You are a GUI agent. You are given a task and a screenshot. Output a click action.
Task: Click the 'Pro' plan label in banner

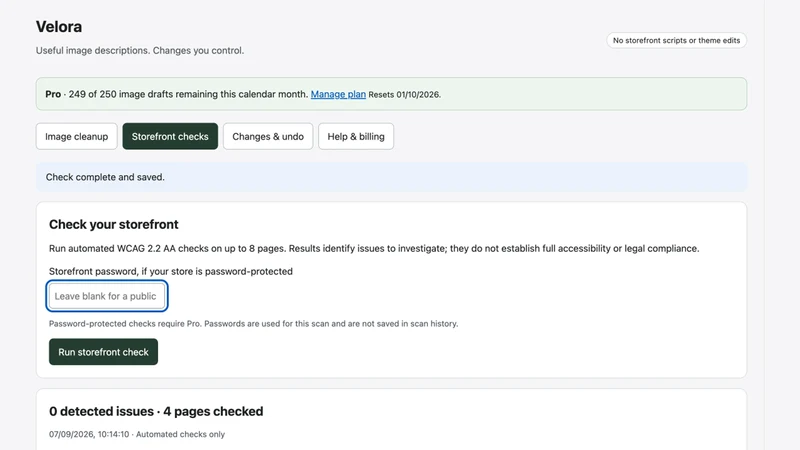tap(53, 94)
